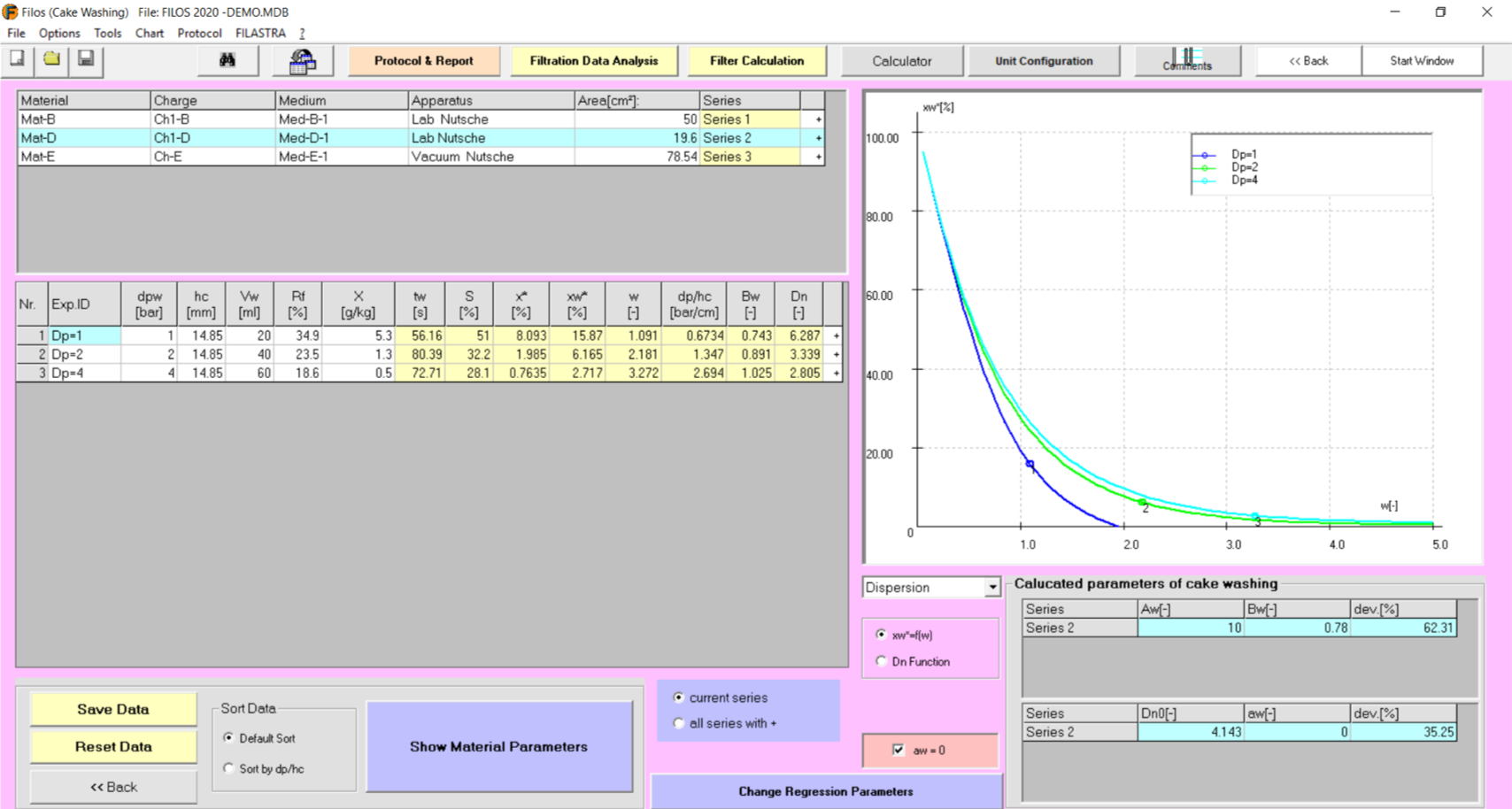The width and height of the screenshot is (1512, 809).
Task: Click the Dp=1 experiment ID cell
Action: [x=85, y=336]
